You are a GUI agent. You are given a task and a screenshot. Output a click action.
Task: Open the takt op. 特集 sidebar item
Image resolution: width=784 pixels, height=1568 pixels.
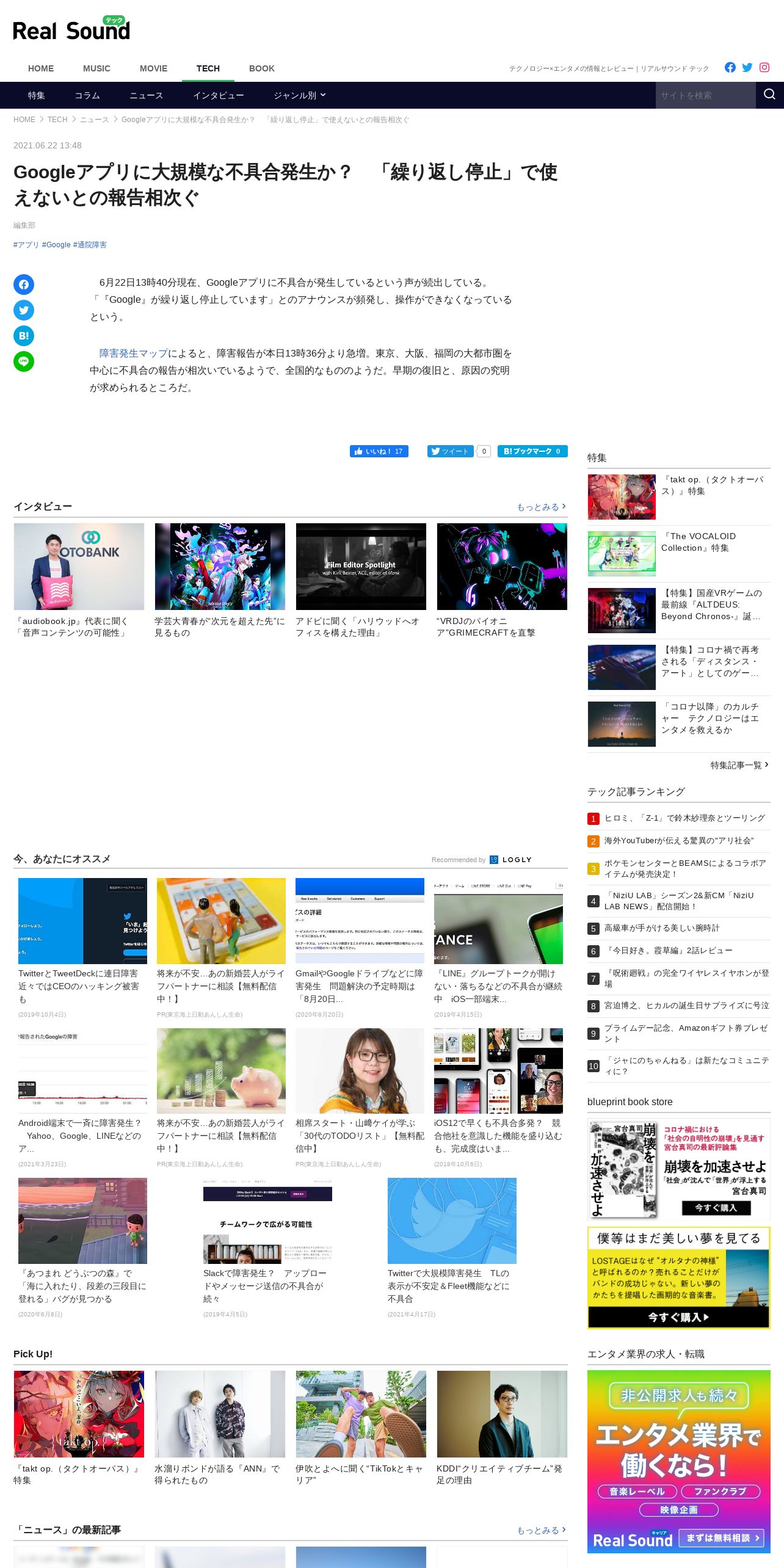pos(678,497)
